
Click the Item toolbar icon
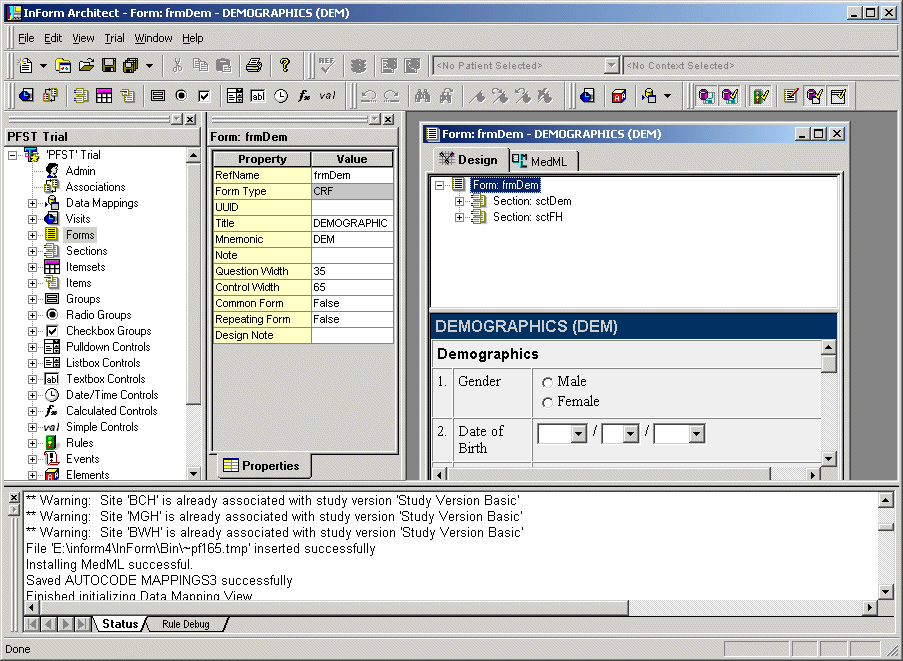(x=127, y=96)
